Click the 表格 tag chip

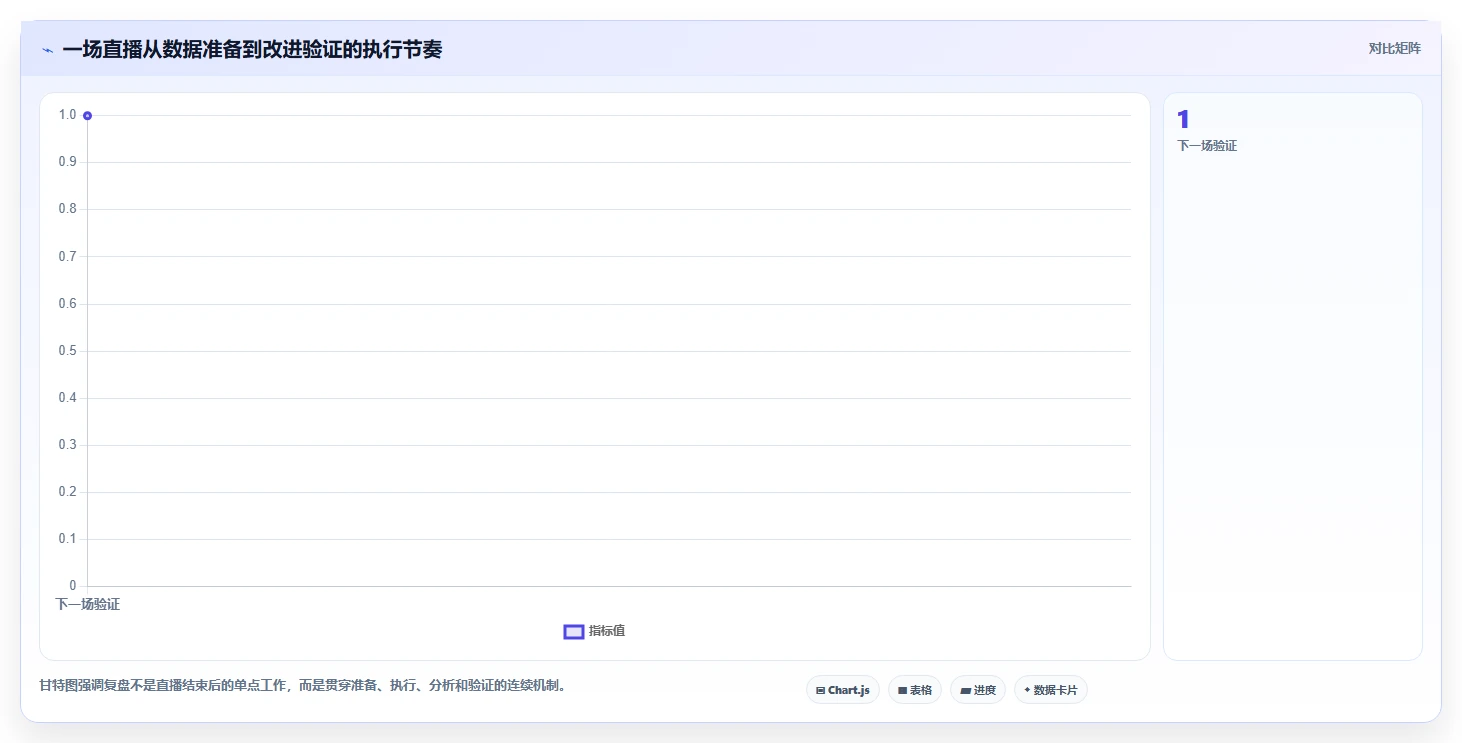(915, 690)
